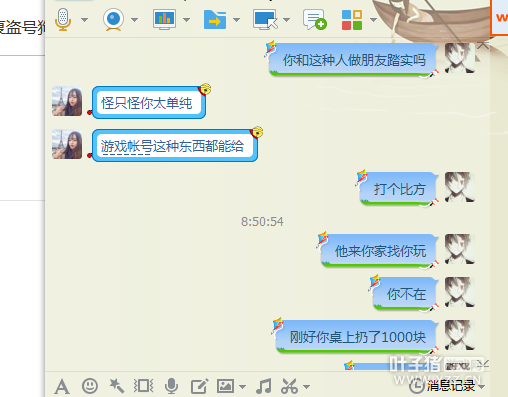Expand dropdown arrow next to scissors screenshot tool
The width and height of the screenshot is (508, 397).
coord(306,387)
